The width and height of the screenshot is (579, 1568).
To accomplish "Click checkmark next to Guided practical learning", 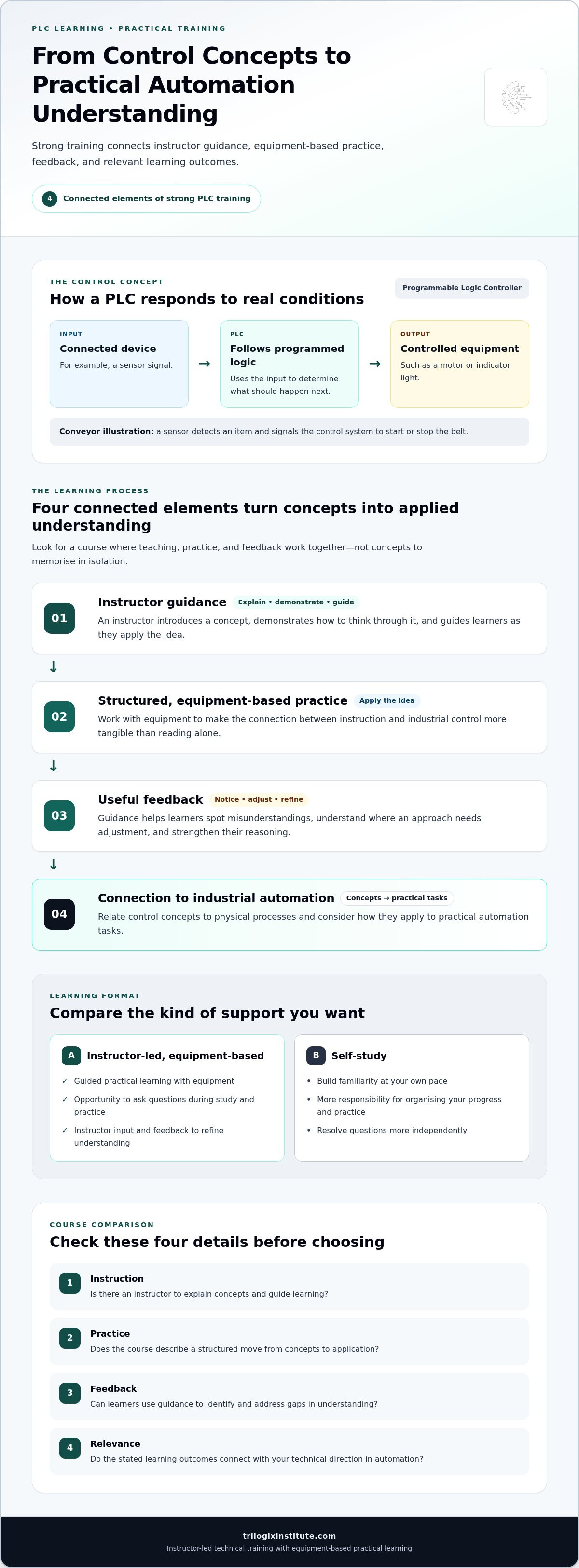I will pos(65,1081).
